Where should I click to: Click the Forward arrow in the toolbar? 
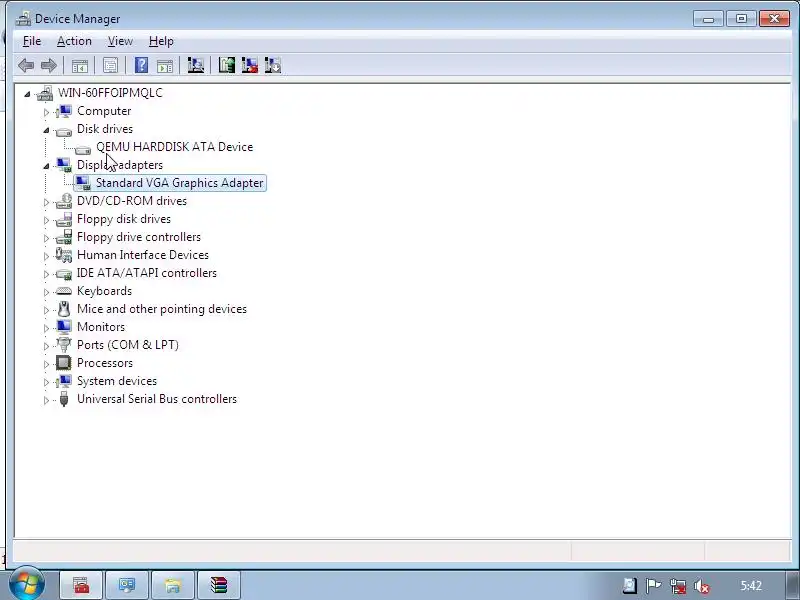tap(48, 65)
